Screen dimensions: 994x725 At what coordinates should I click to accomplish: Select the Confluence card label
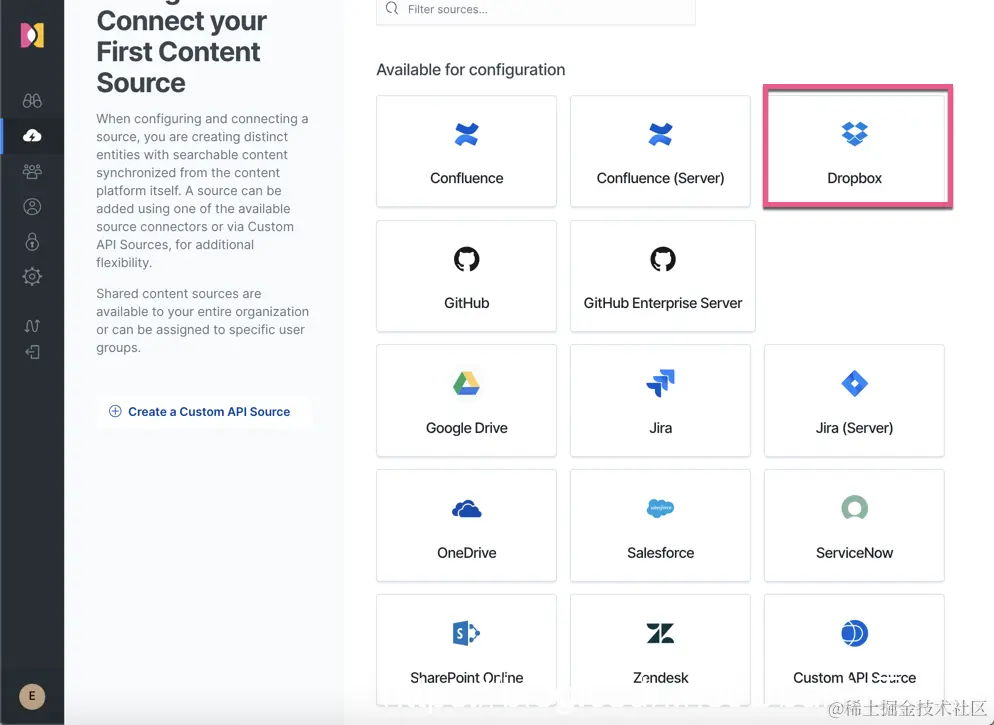tap(467, 178)
